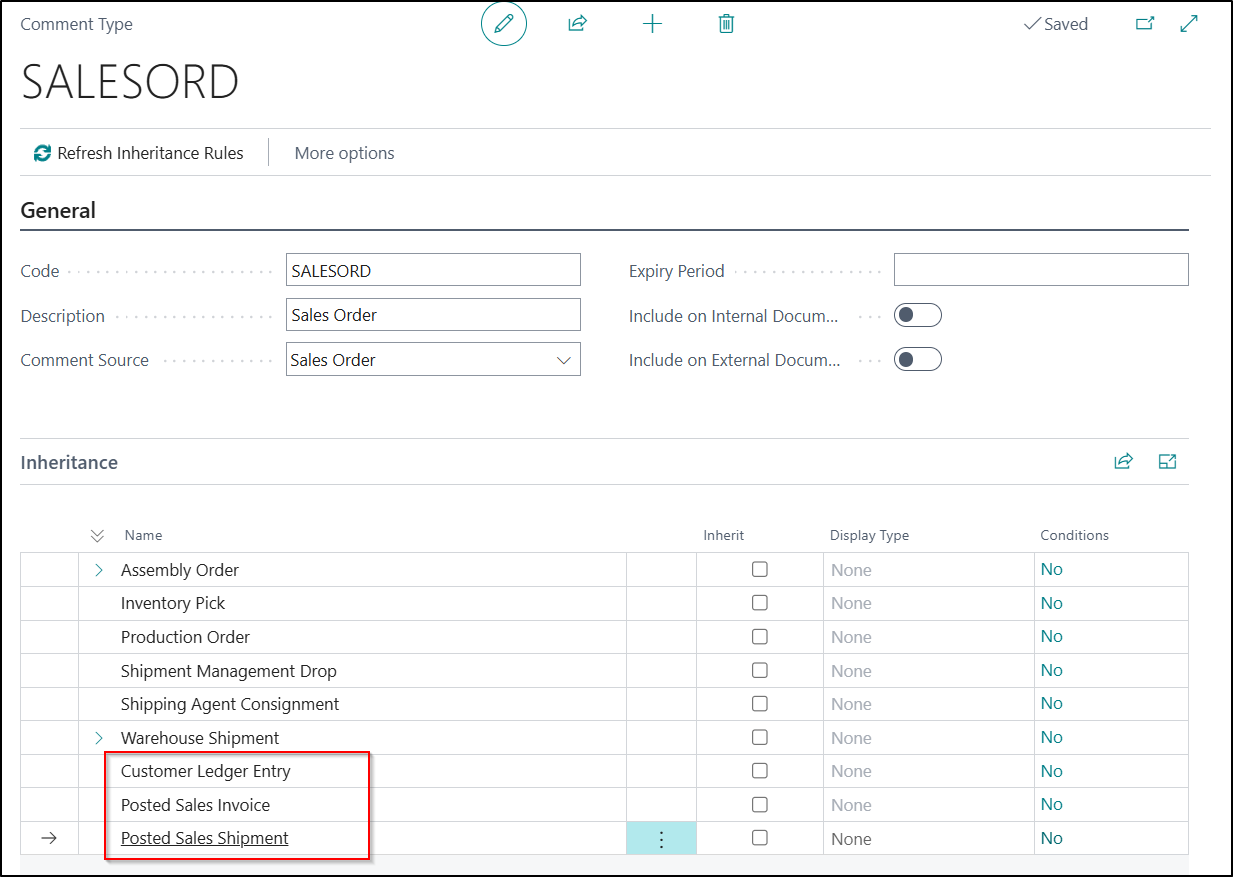Expand the Assembly Order row
Screen dimensions: 1233x877
click(99, 570)
